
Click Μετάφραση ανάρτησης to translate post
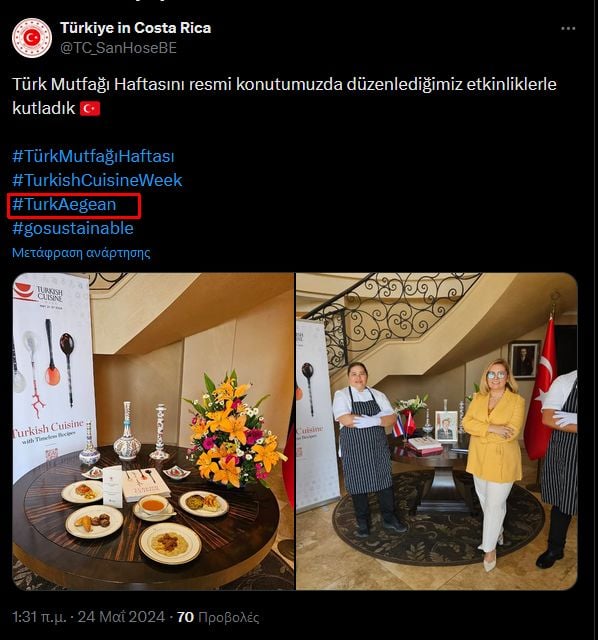(81, 253)
